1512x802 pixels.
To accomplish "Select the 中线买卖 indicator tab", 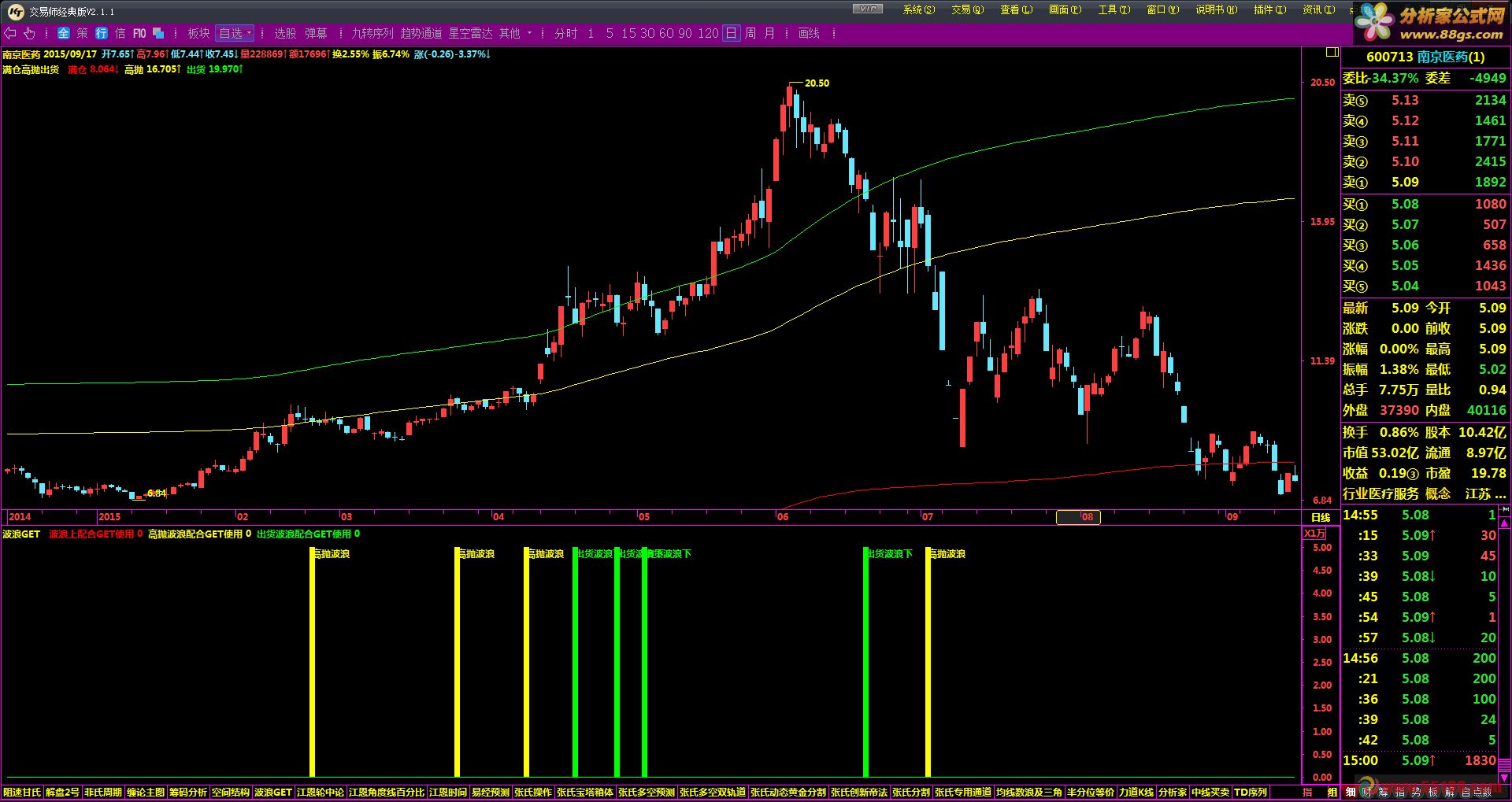I will coord(1210,792).
